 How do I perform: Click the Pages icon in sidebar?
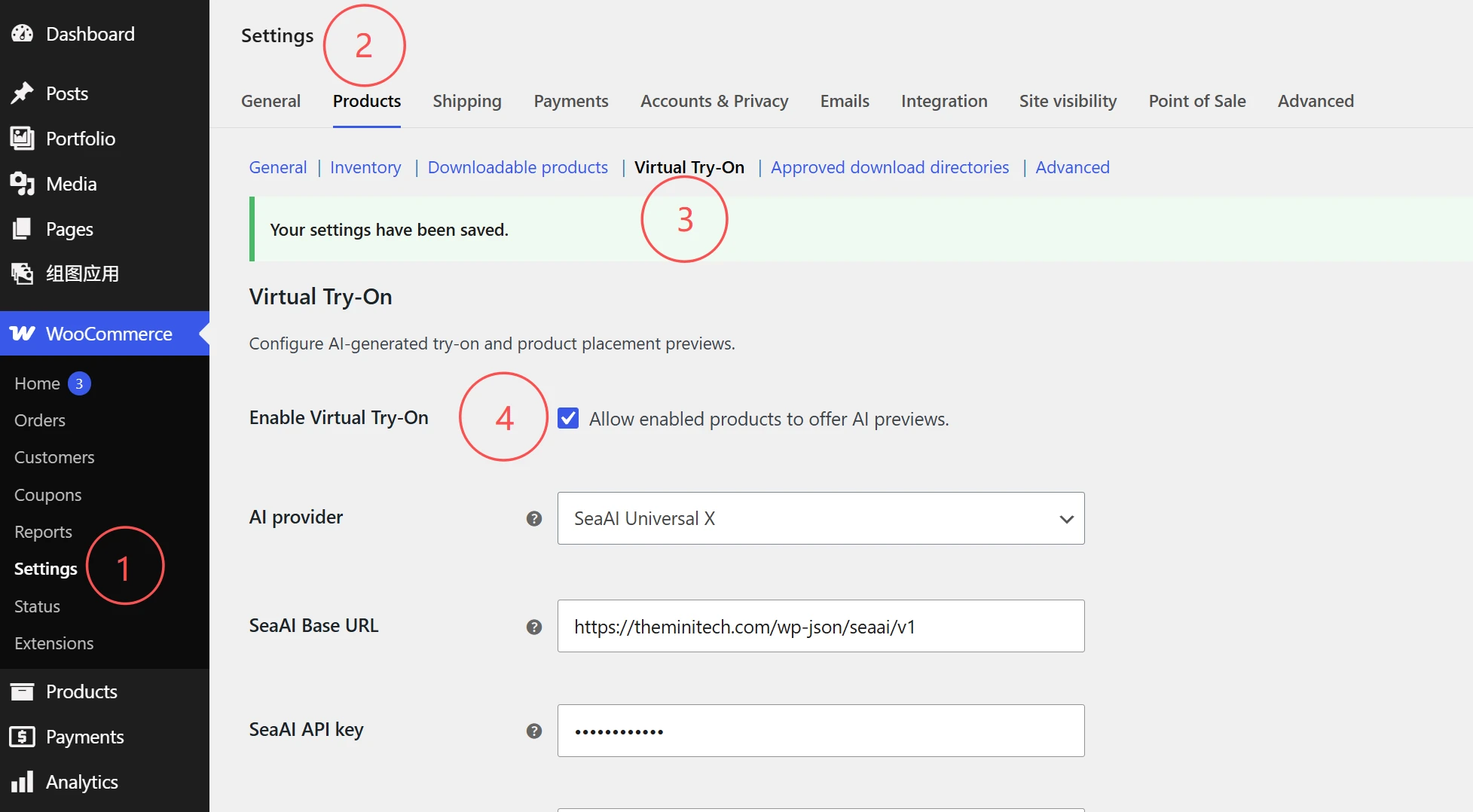pyautogui.click(x=23, y=229)
